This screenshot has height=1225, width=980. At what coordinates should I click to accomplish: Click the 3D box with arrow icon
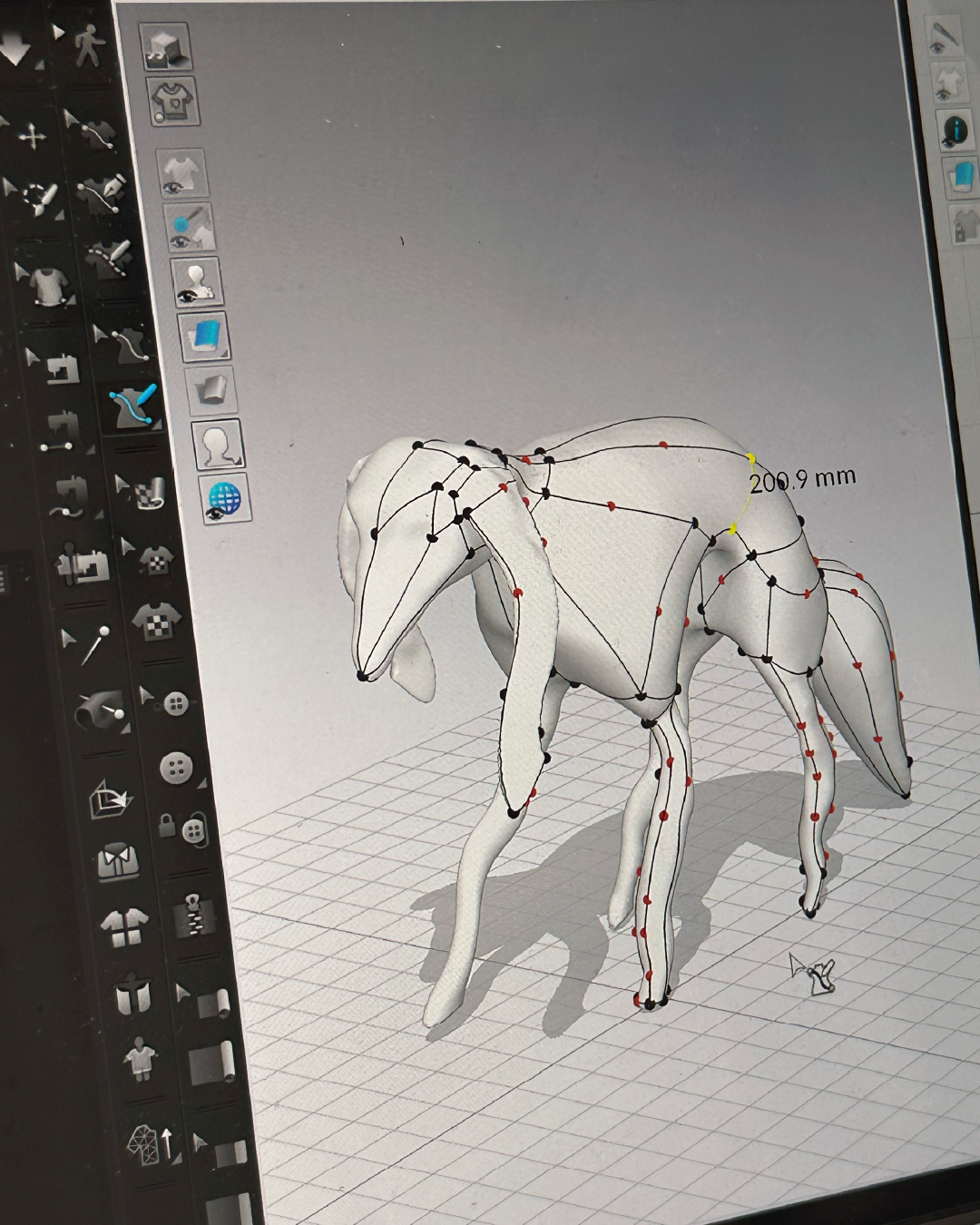coord(109,800)
